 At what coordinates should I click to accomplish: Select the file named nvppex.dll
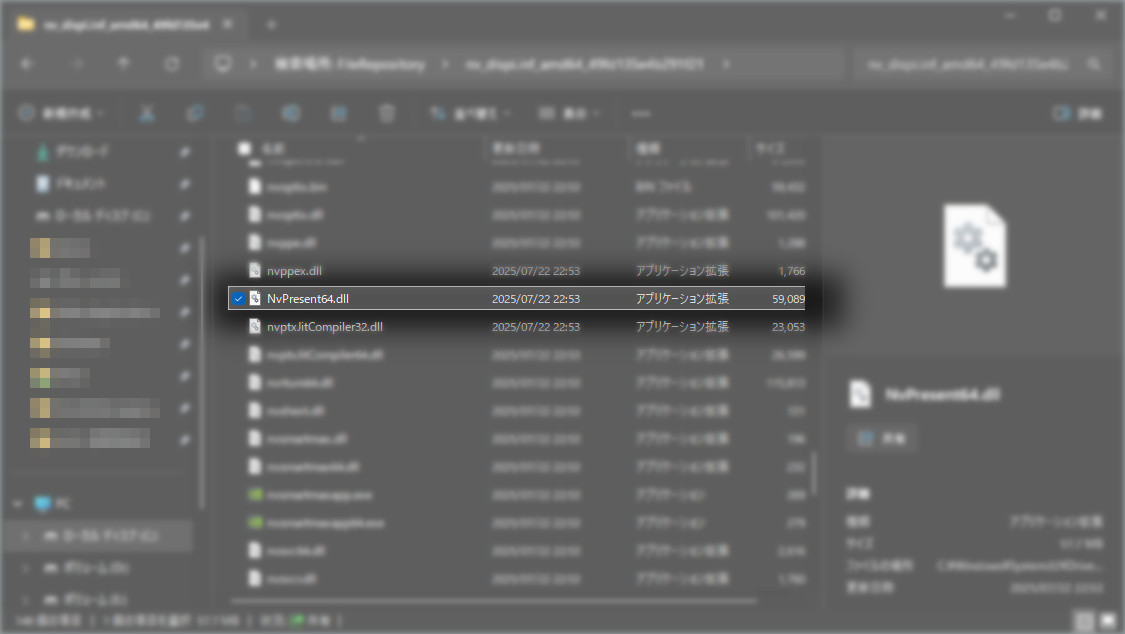click(x=294, y=271)
